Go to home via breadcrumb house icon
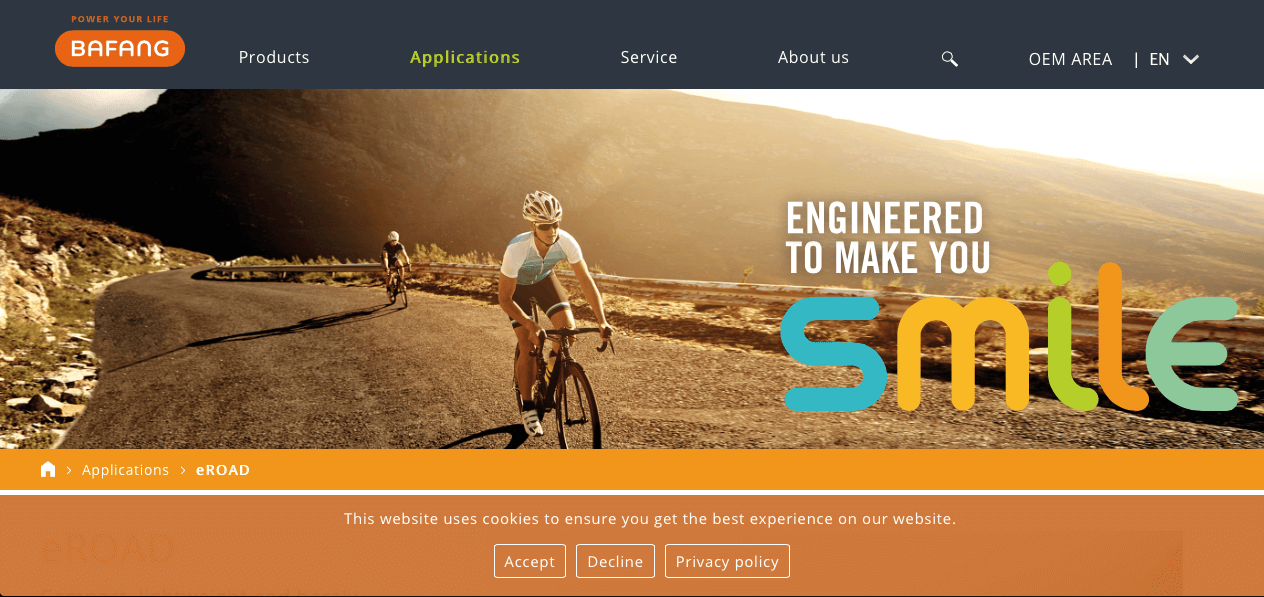The width and height of the screenshot is (1264, 597). [x=48, y=469]
